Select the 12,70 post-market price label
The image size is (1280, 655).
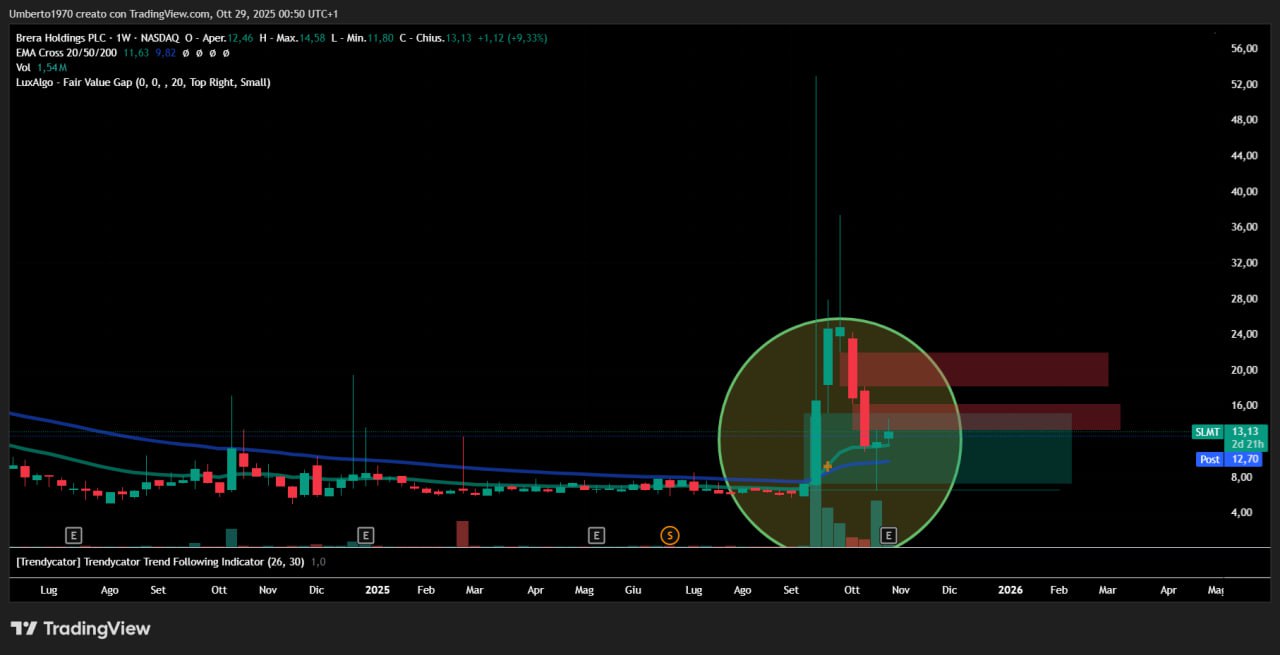click(x=1245, y=459)
